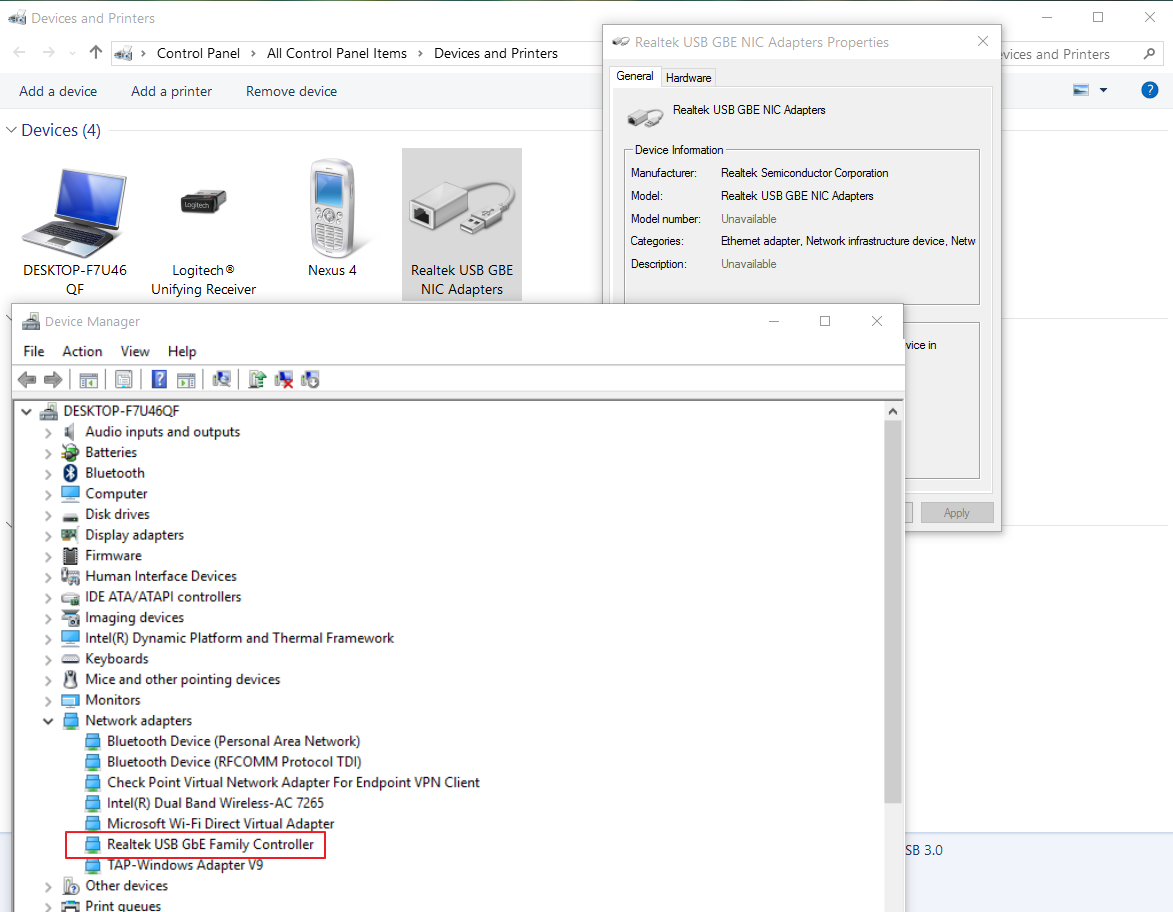
Task: Open the Action menu in Device Manager
Action: [x=82, y=351]
